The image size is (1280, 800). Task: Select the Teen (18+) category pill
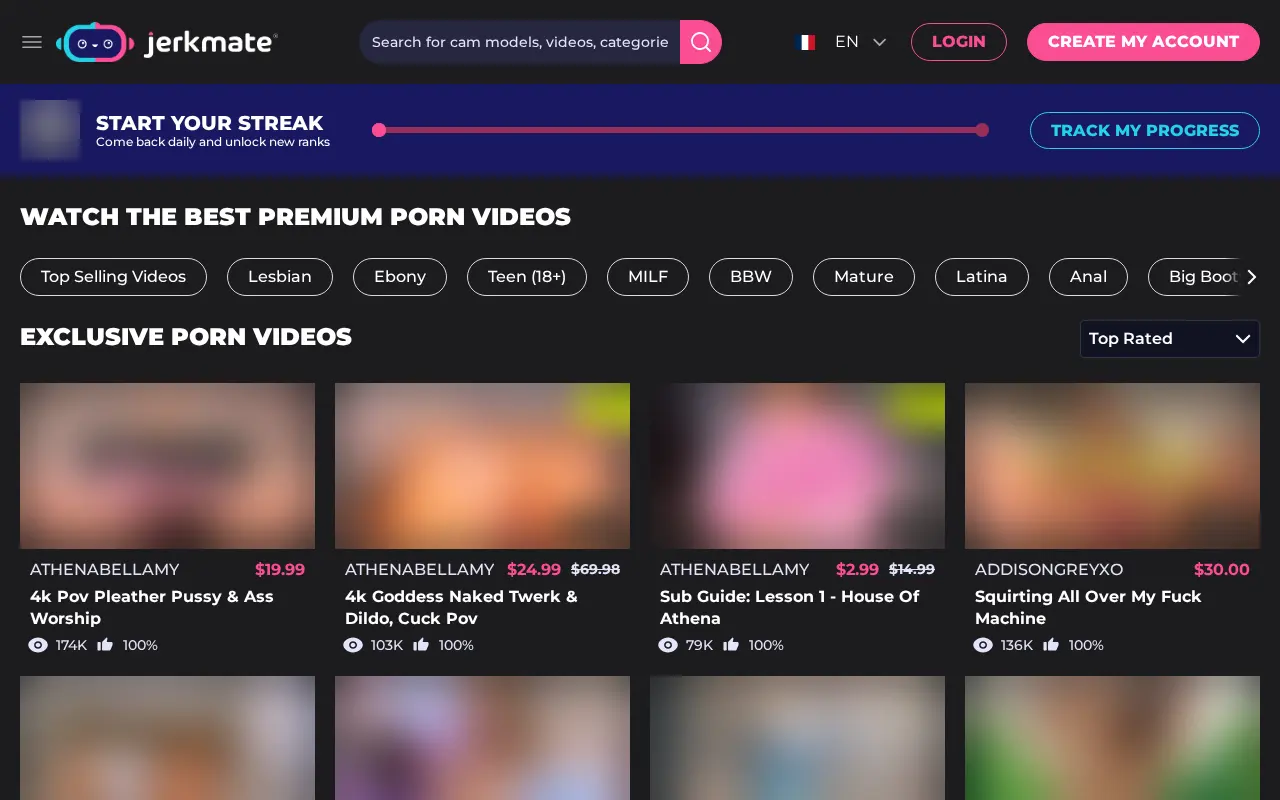527,277
